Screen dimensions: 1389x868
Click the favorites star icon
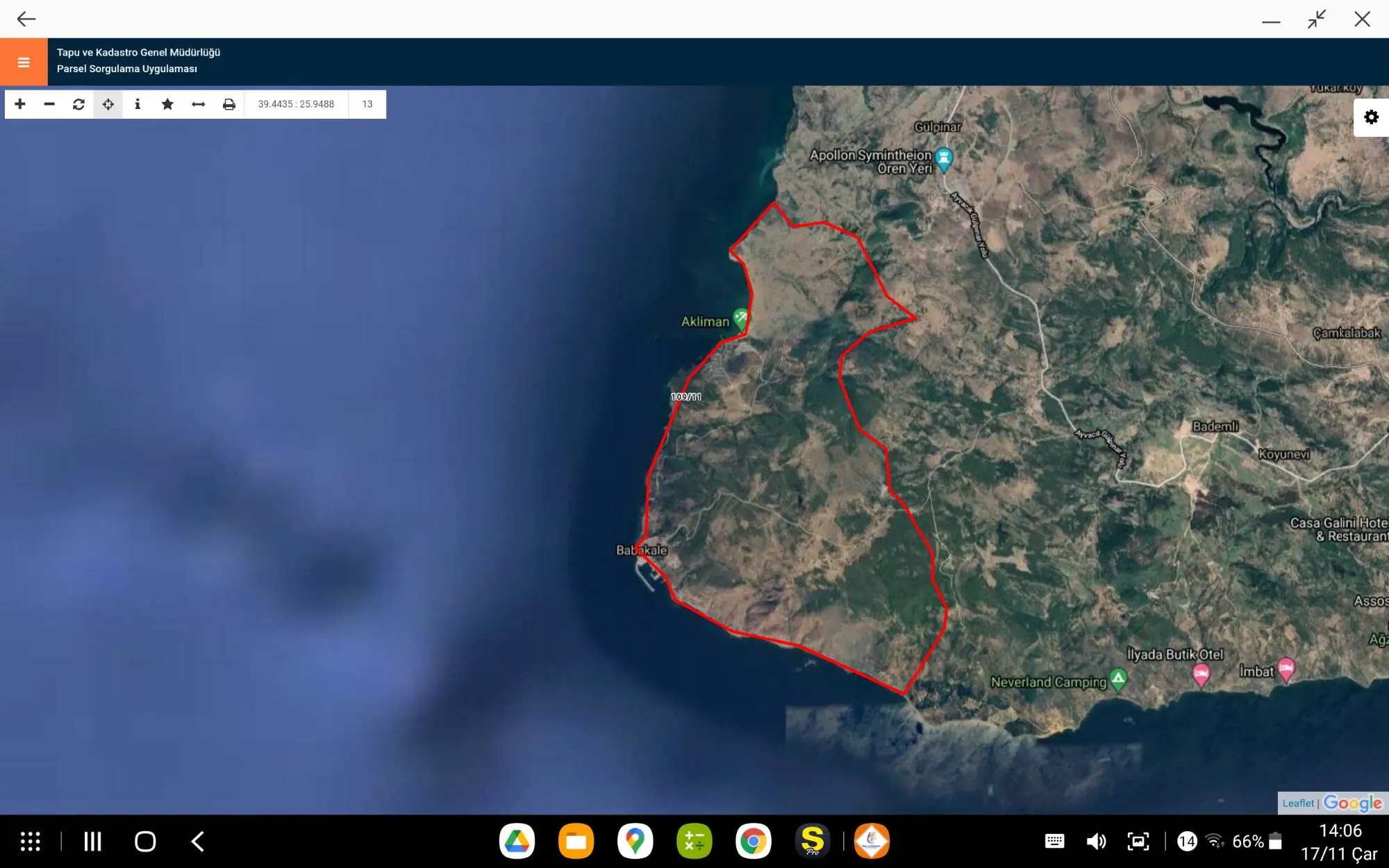pos(167,104)
